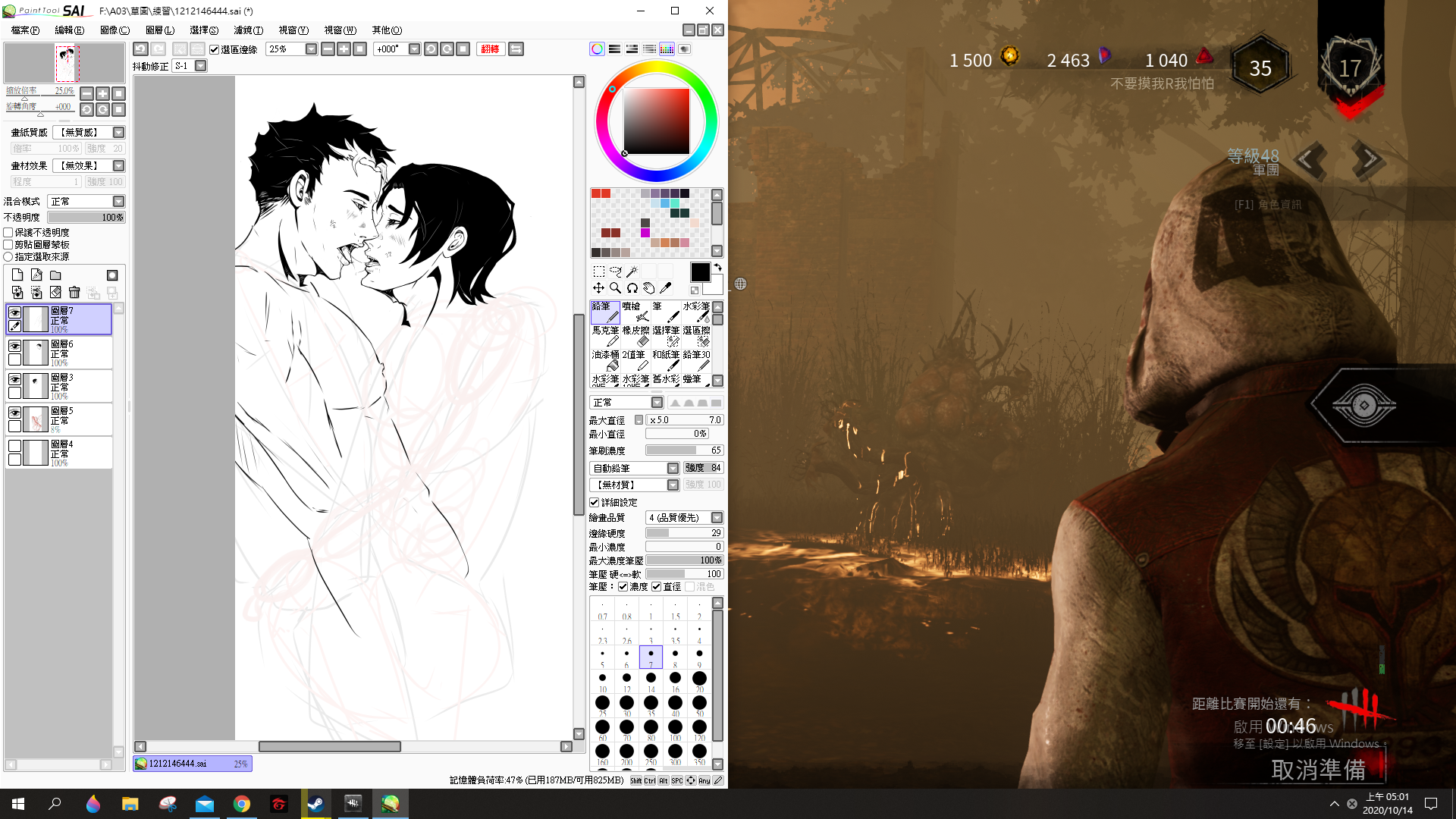Select the rotate view tool

pos(632,288)
